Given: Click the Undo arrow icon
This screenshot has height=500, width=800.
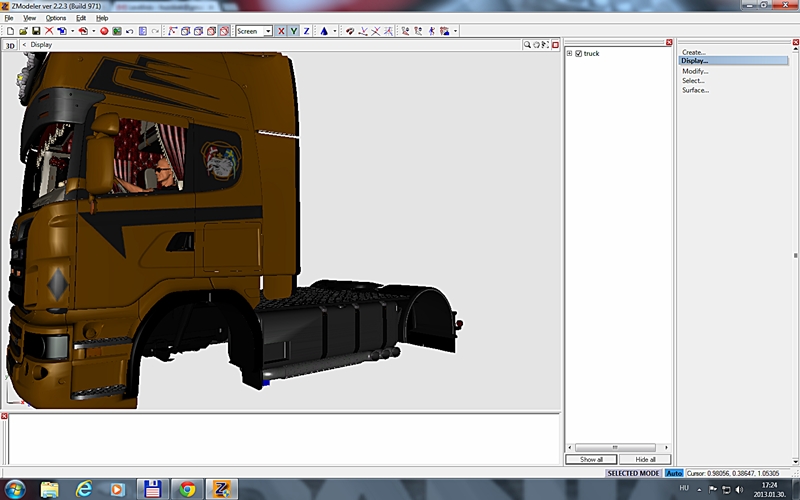Looking at the screenshot, I should click(130, 31).
